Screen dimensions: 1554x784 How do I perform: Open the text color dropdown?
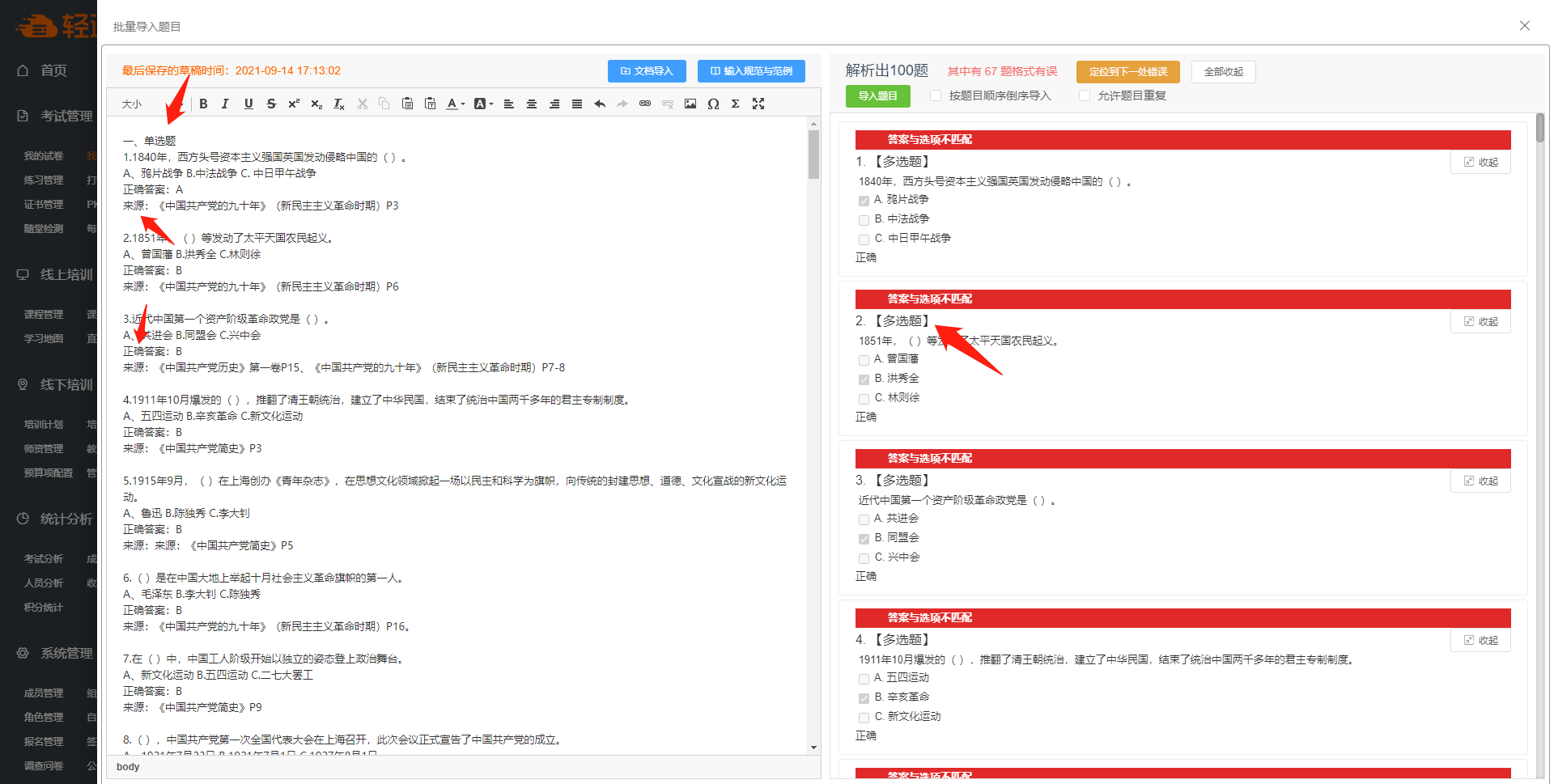[x=456, y=104]
